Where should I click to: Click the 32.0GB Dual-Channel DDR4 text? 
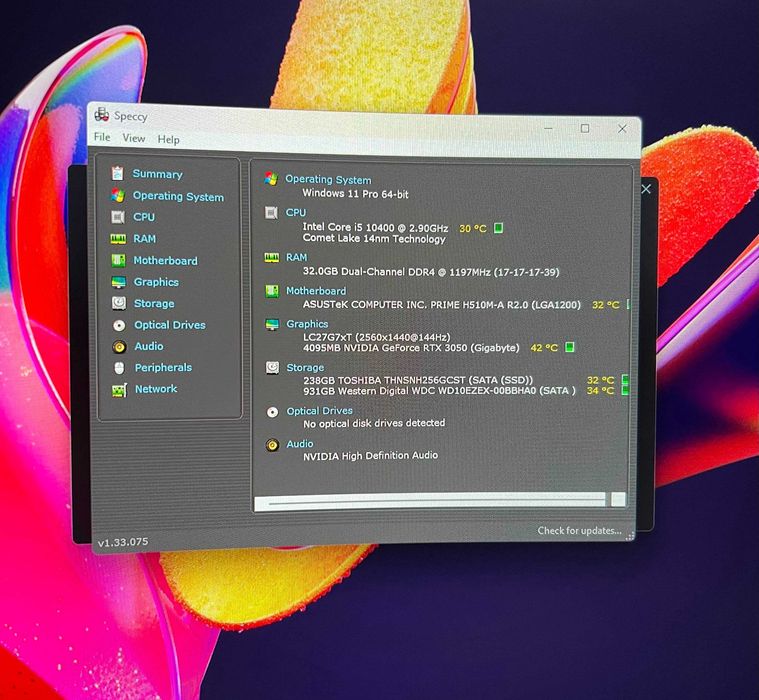coord(431,272)
